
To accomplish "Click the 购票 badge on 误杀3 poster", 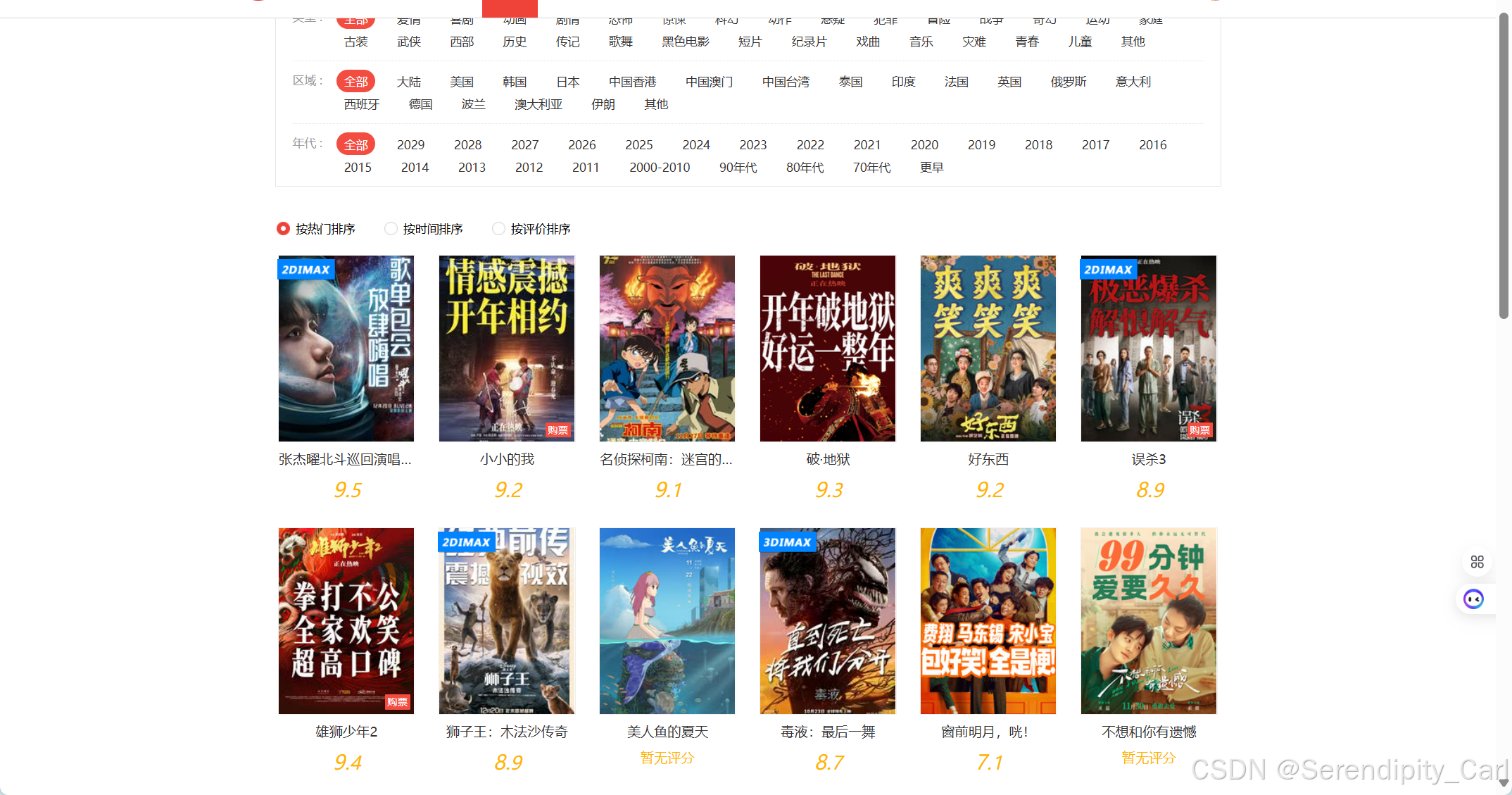I will pyautogui.click(x=1199, y=430).
